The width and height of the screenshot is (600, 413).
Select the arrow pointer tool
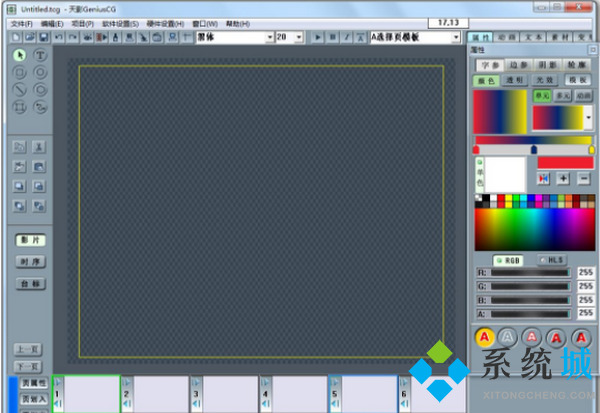(x=20, y=56)
